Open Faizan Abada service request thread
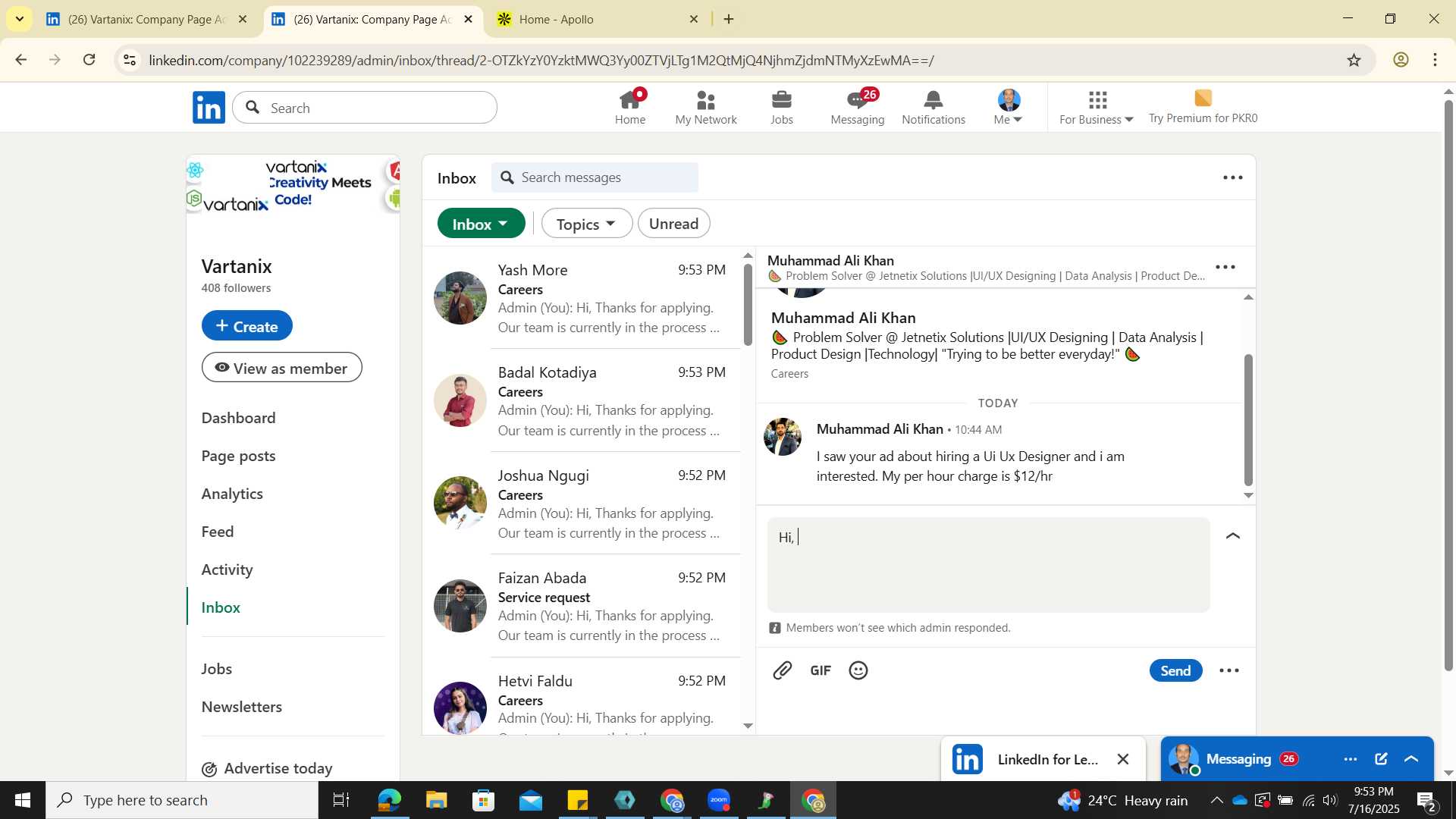Image resolution: width=1456 pixels, height=819 pixels. (x=582, y=606)
